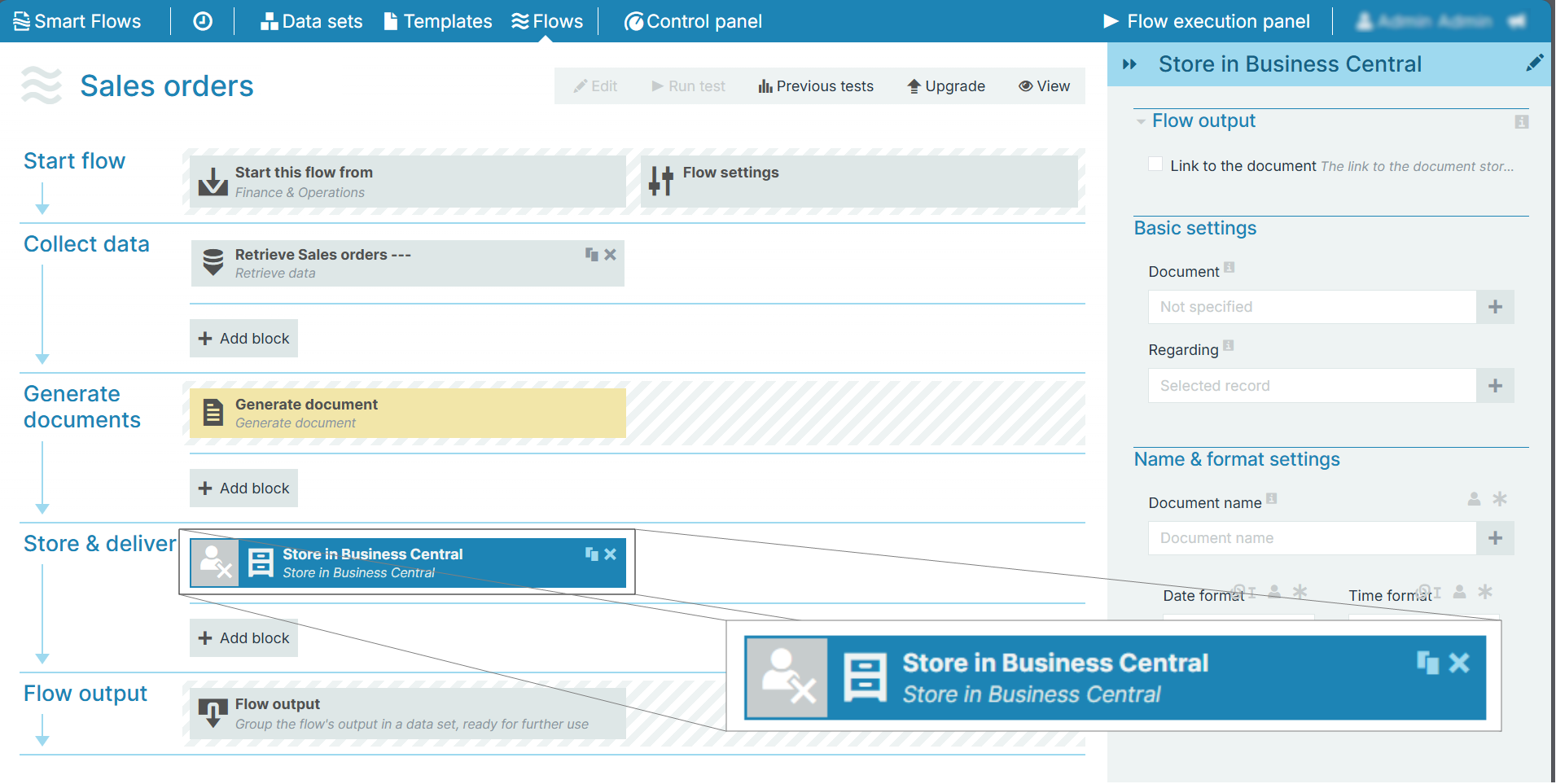Click the Regarding Selected record field

click(x=1313, y=386)
